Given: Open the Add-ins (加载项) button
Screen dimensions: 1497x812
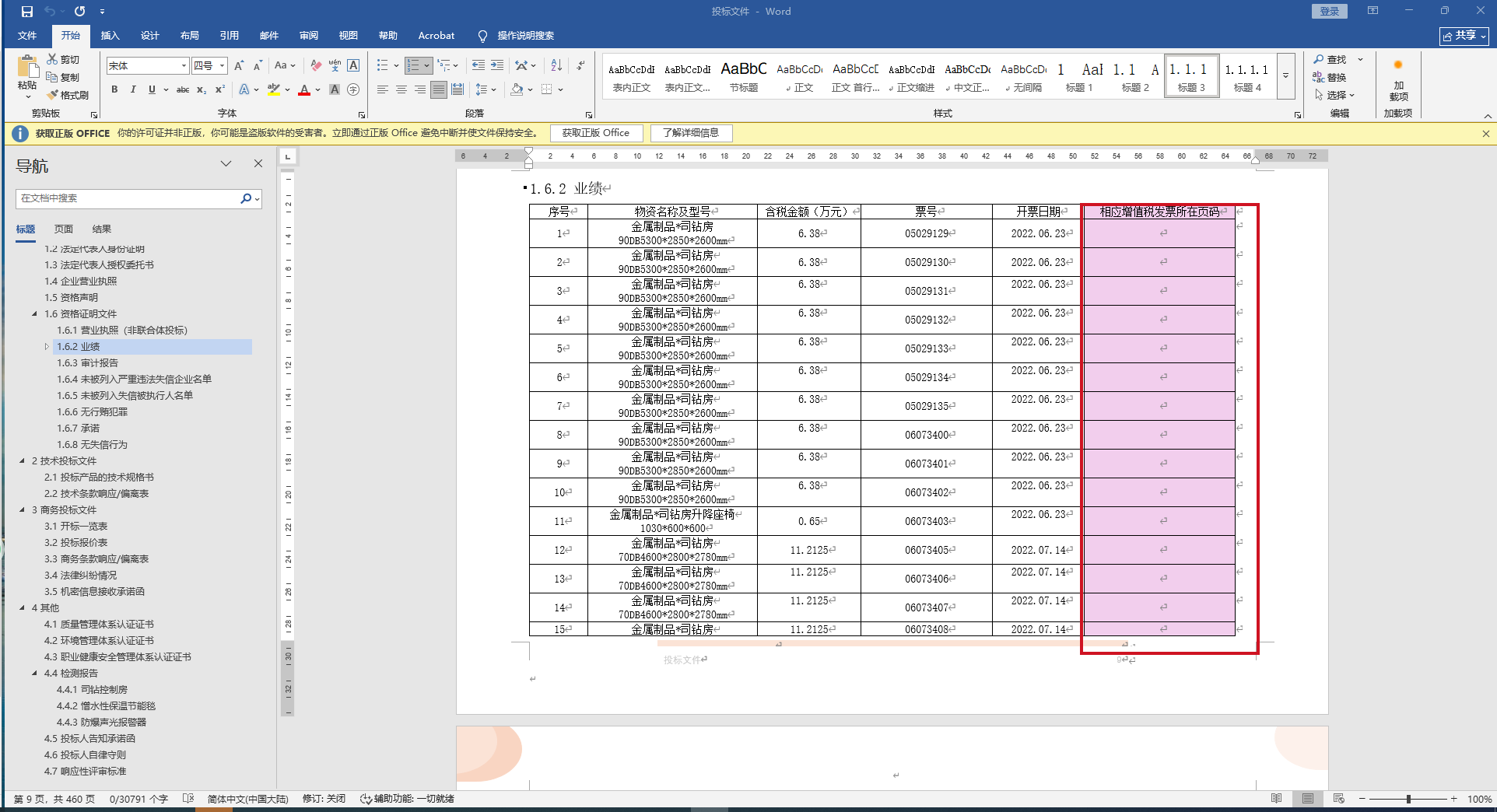Looking at the screenshot, I should (1398, 80).
